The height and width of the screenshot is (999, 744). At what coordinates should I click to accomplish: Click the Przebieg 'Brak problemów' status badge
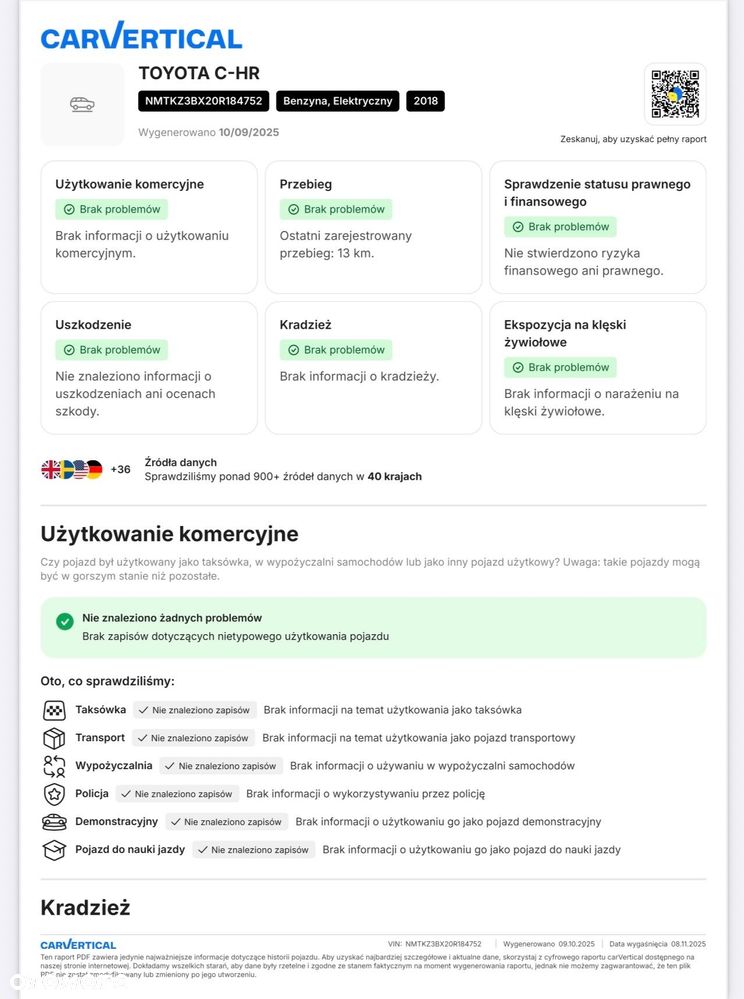click(336, 209)
